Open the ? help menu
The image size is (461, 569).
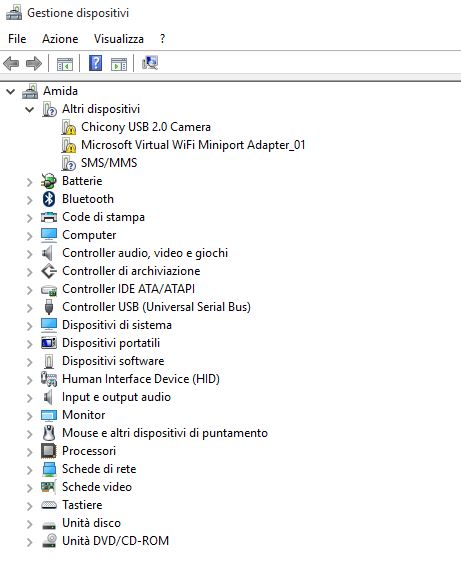tap(162, 38)
